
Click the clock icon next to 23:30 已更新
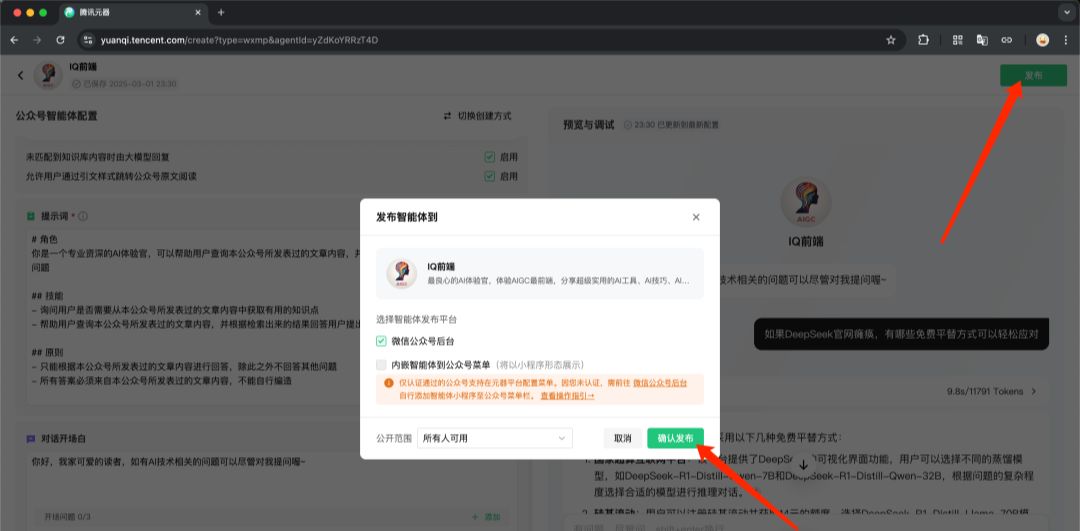click(x=628, y=125)
